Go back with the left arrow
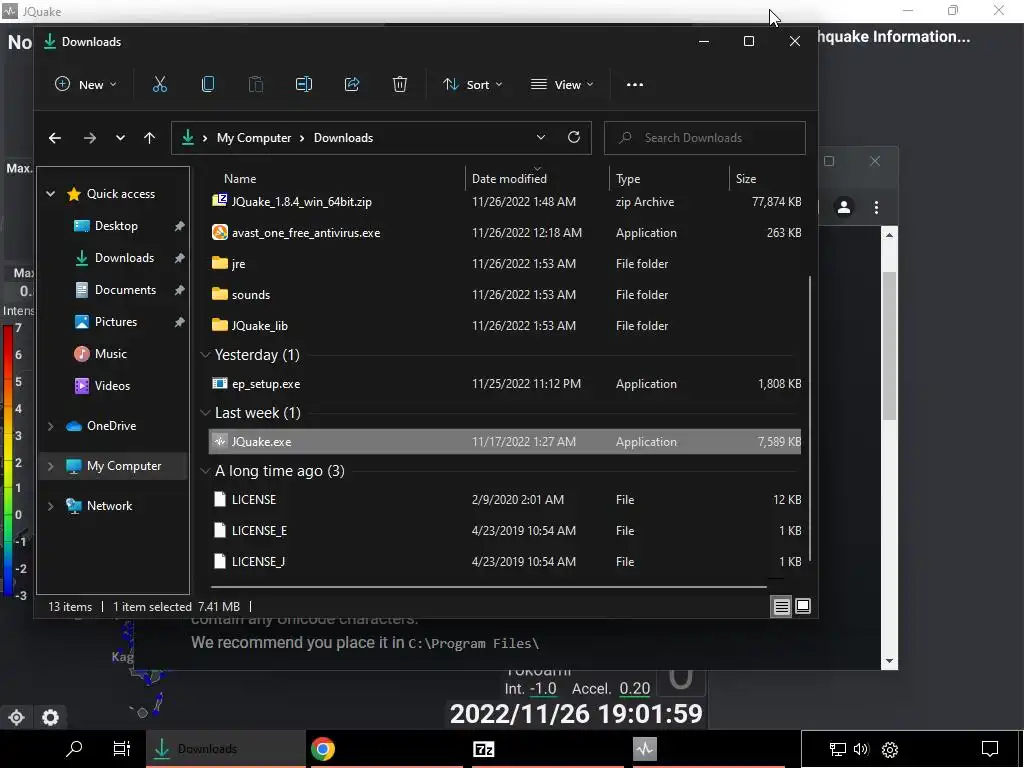Viewport: 1024px width, 768px height. click(55, 138)
